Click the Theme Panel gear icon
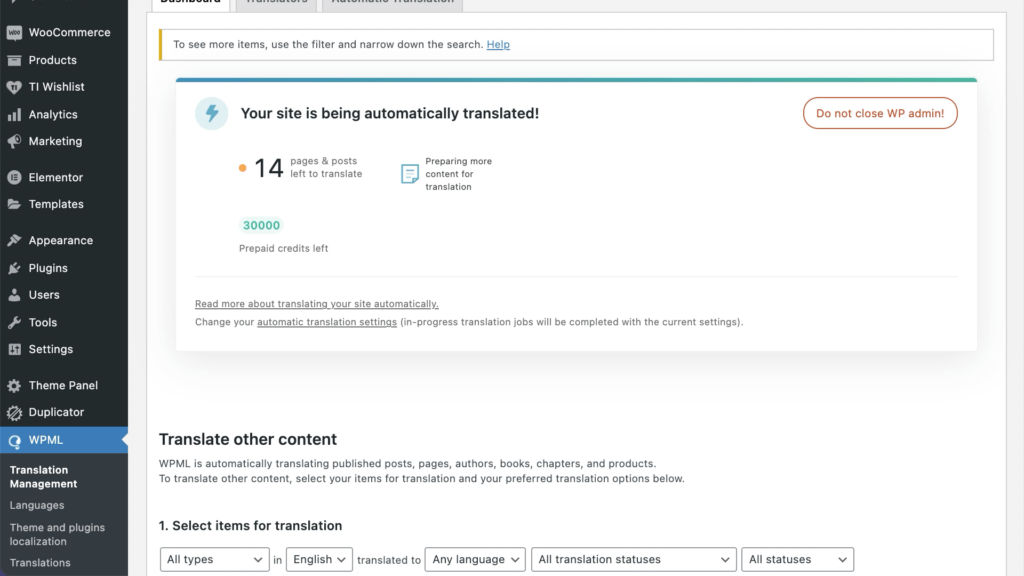This screenshot has width=1024, height=576. click(x=14, y=385)
